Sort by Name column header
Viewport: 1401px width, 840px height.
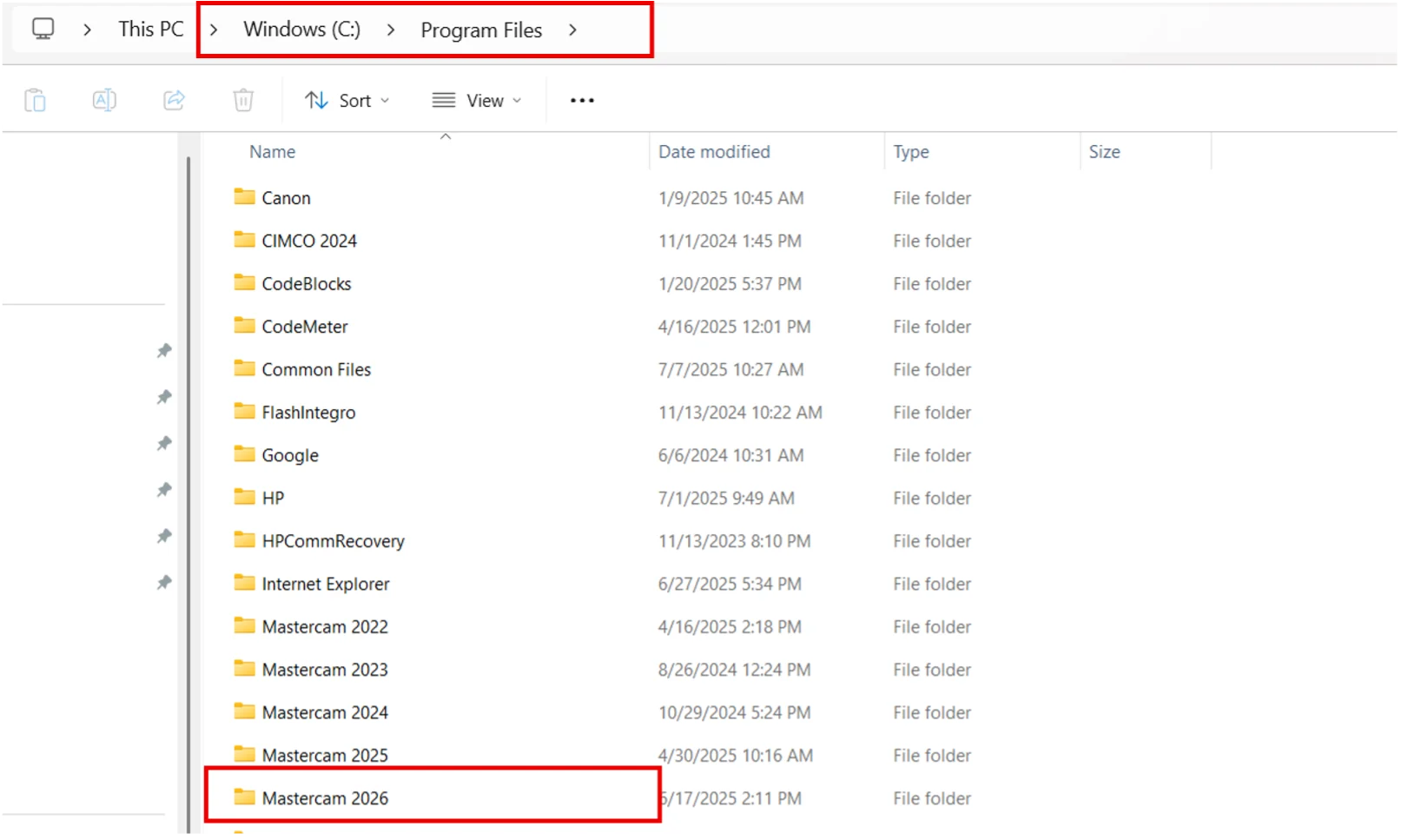tap(273, 152)
